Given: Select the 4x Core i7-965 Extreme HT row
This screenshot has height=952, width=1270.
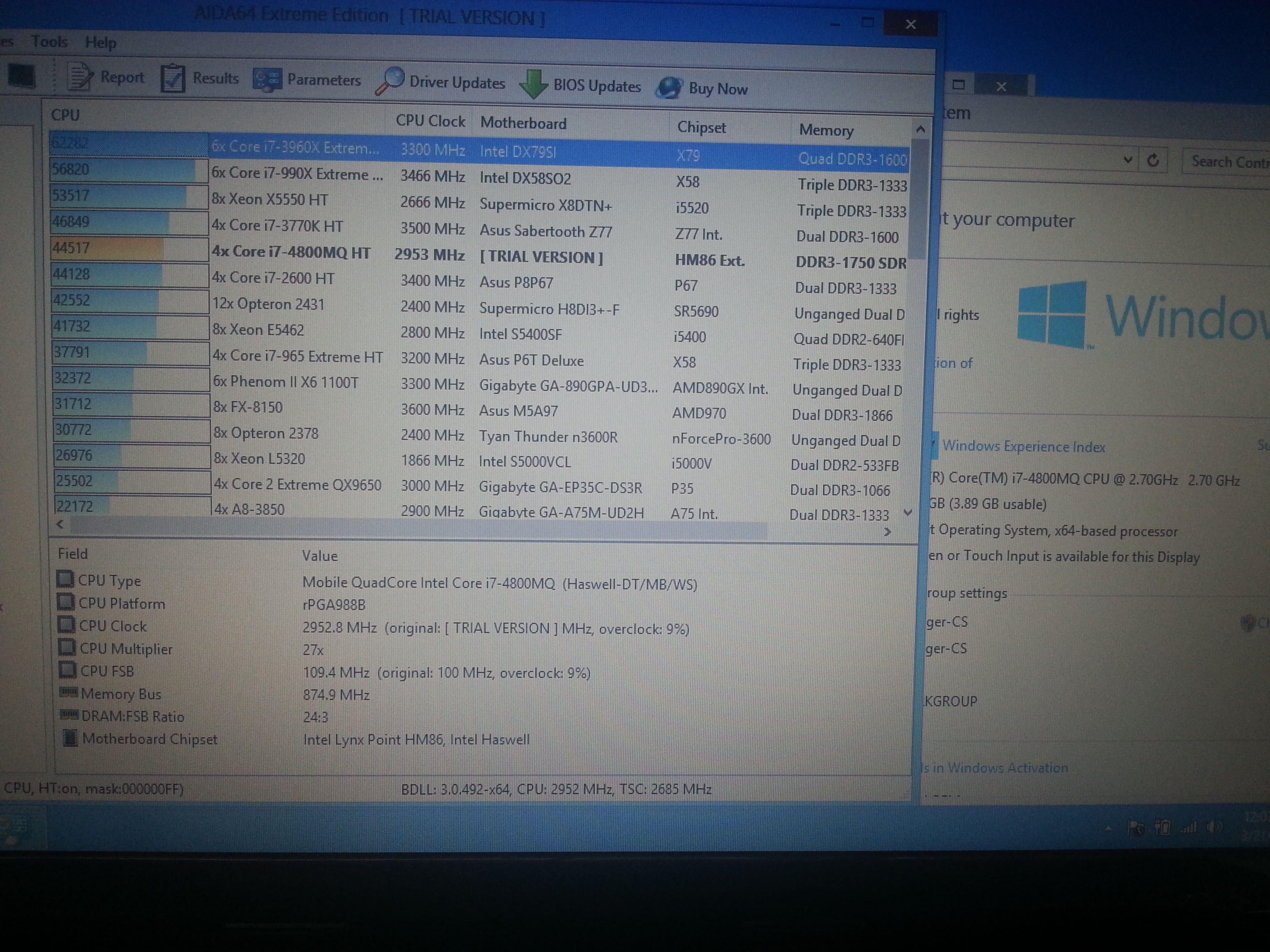Looking at the screenshot, I should [x=479, y=358].
